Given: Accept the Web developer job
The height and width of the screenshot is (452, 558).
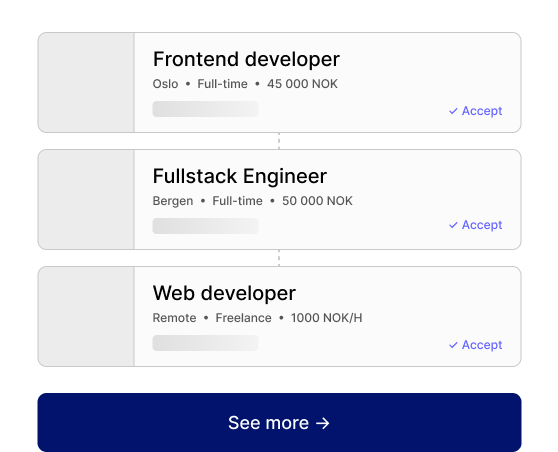Looking at the screenshot, I should (x=475, y=345).
